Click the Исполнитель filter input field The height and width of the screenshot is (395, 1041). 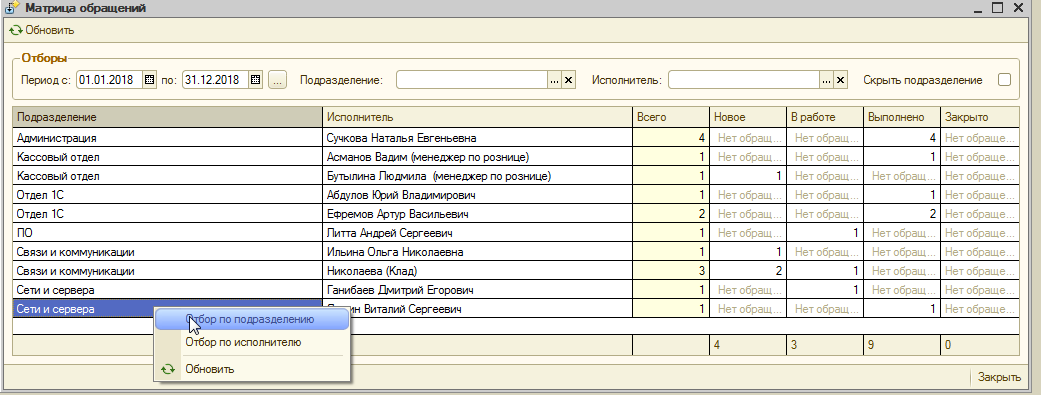[x=745, y=80]
